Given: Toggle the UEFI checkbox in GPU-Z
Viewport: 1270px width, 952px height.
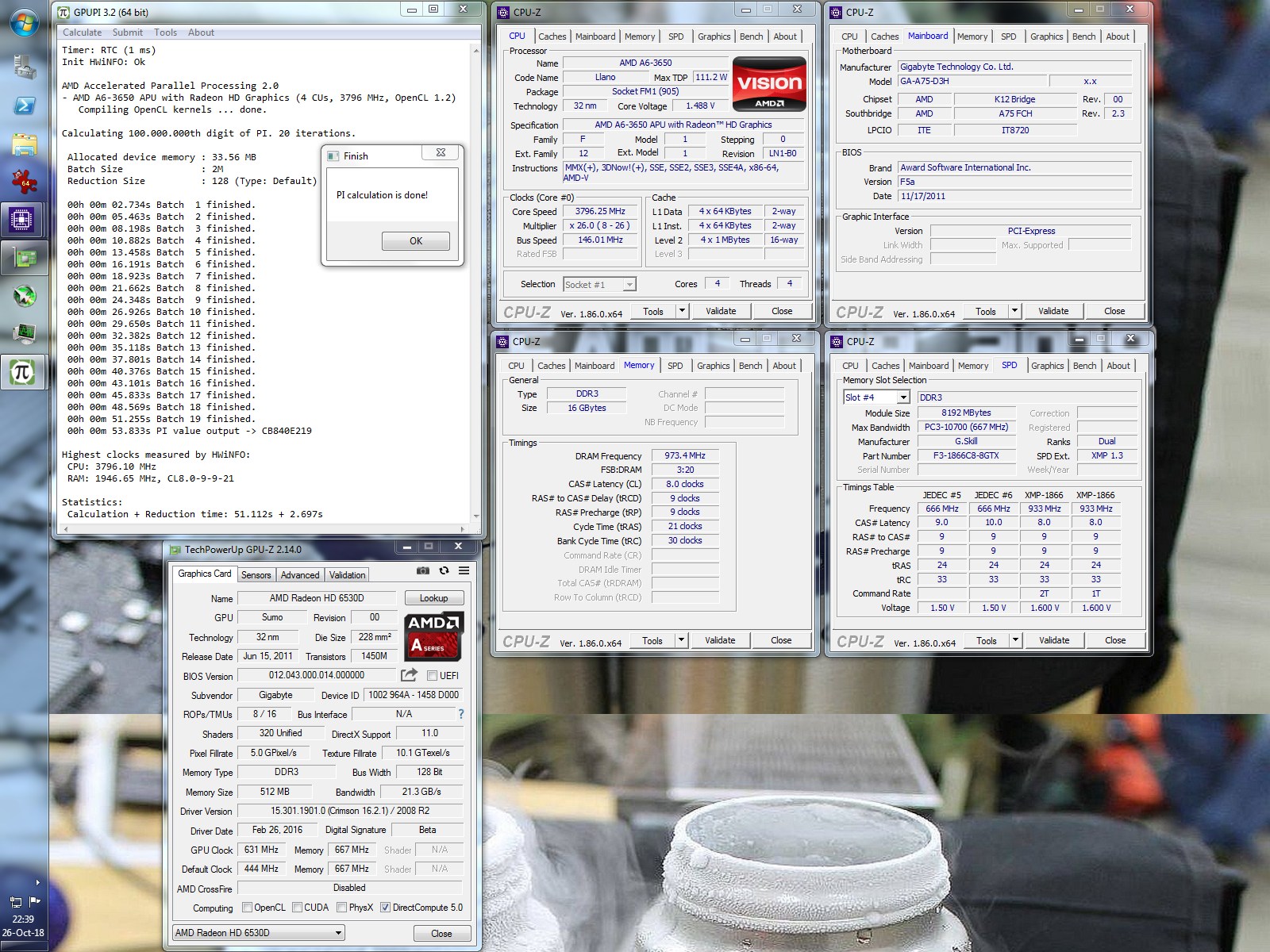Looking at the screenshot, I should (432, 676).
